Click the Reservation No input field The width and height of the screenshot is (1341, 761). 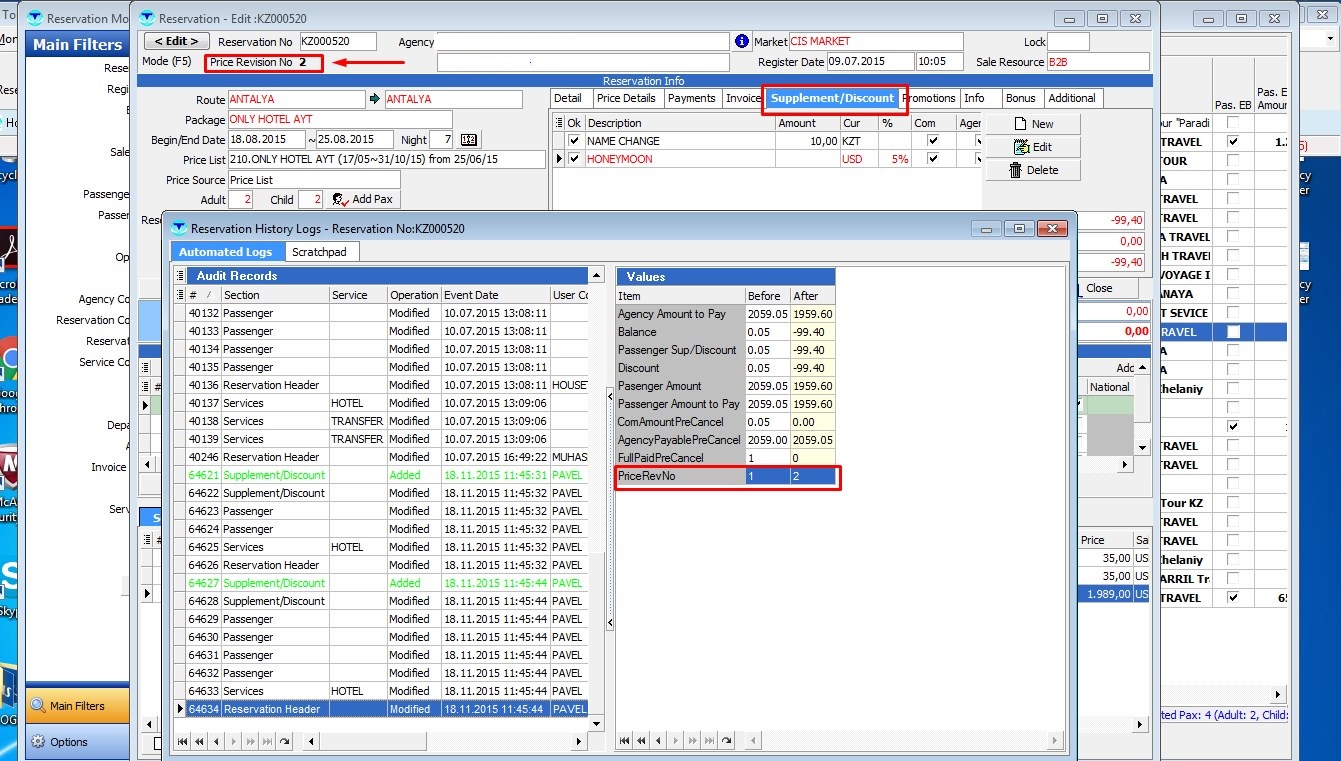click(337, 42)
